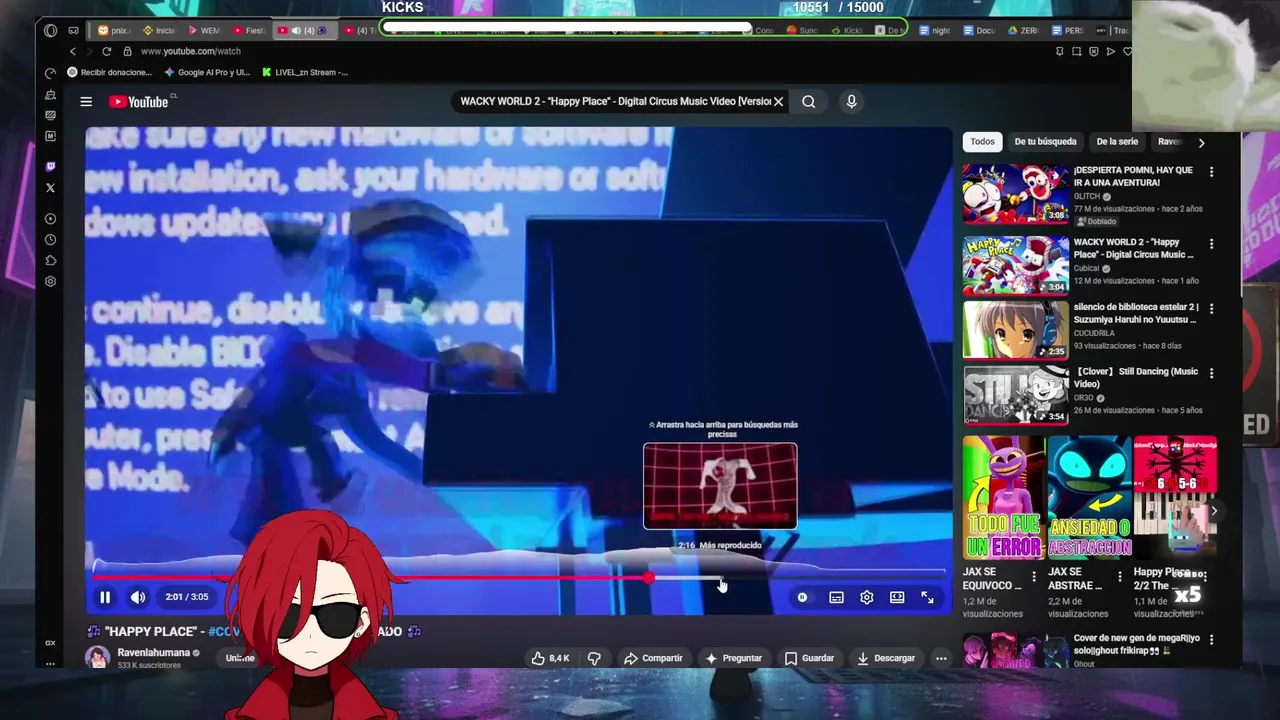The height and width of the screenshot is (720, 1280).
Task: Switch to the Fiesta browser tab
Action: (x=249, y=31)
